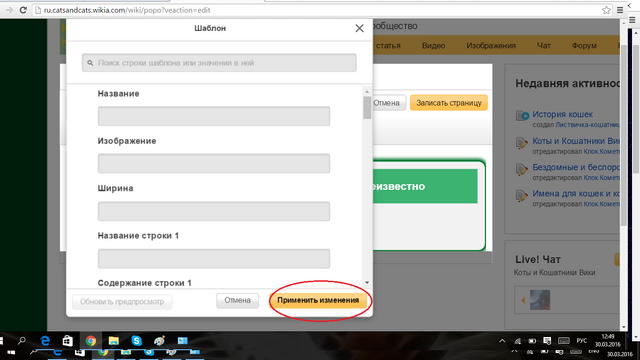Open File Explorer from taskbar
Viewport: 640px width, 360px height.
[x=113, y=340]
